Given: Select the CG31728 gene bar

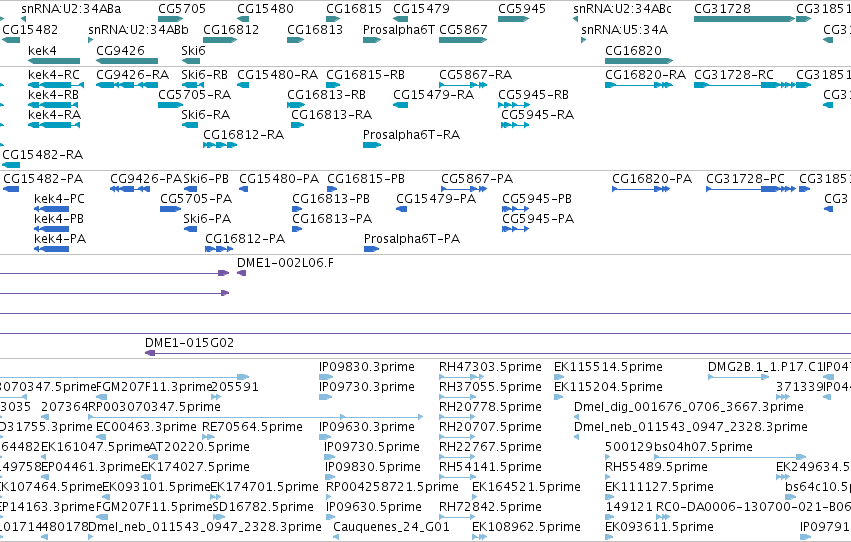Looking at the screenshot, I should [x=745, y=19].
